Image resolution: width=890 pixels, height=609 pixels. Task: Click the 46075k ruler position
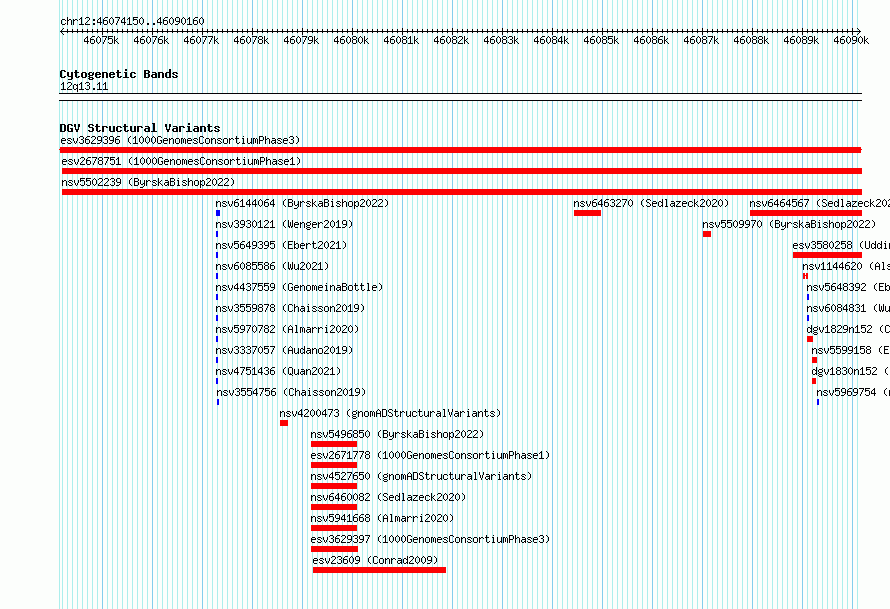[101, 40]
